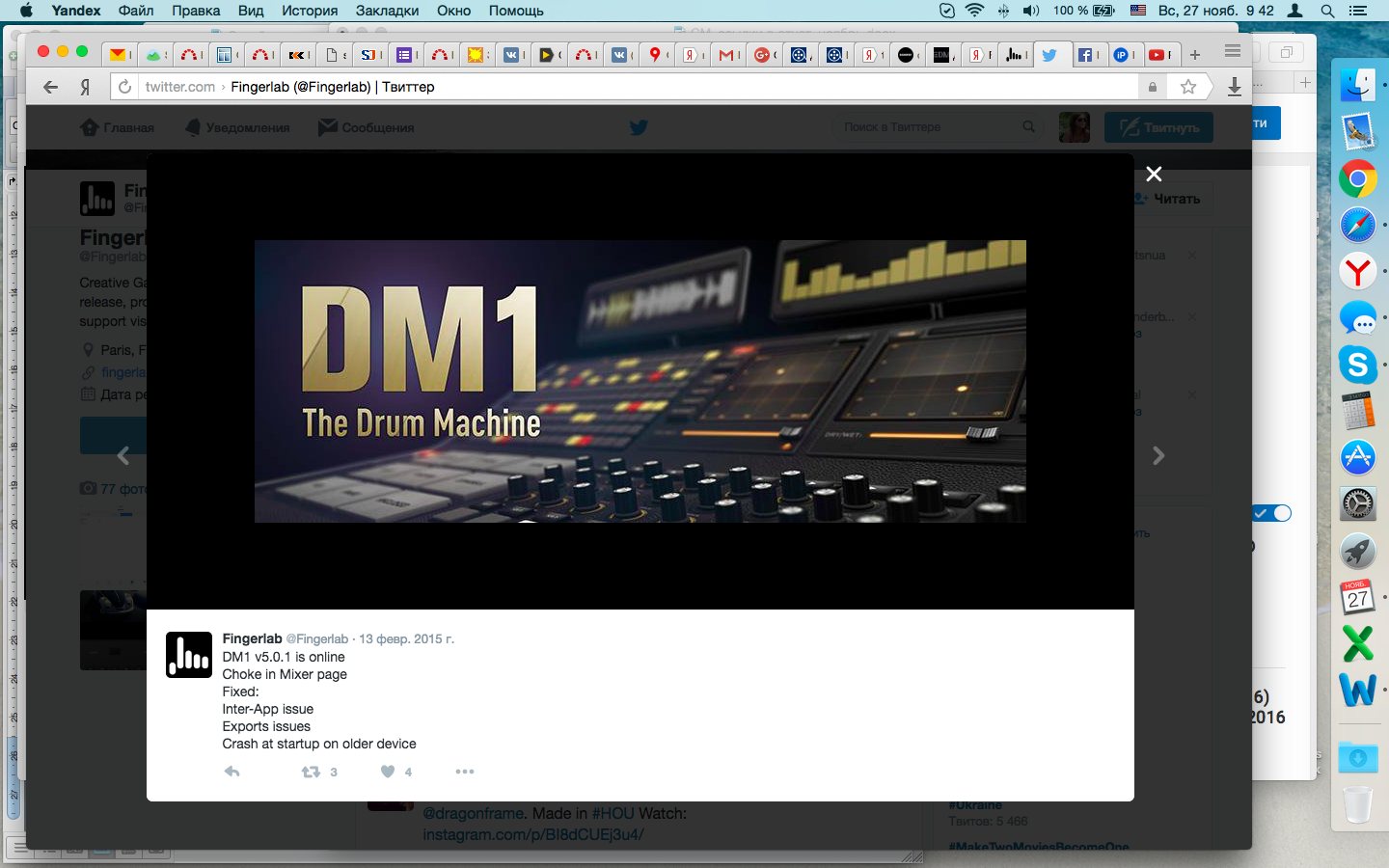Open the Правка menu
The image size is (1389, 868).
pos(196,11)
